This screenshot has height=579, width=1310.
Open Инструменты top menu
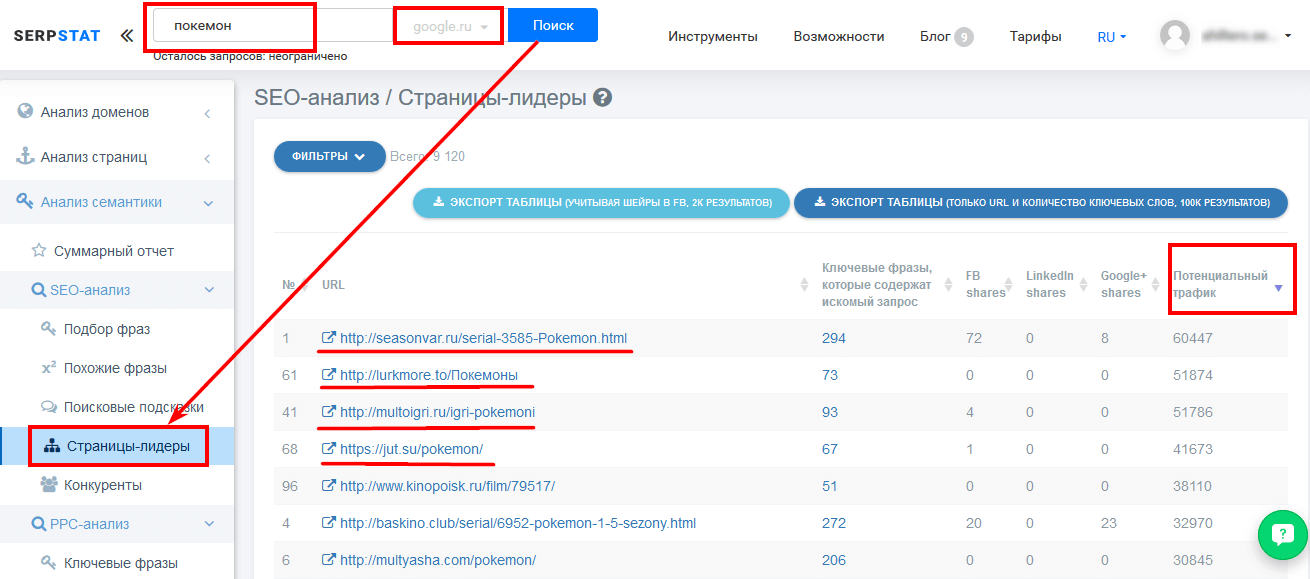(x=712, y=37)
